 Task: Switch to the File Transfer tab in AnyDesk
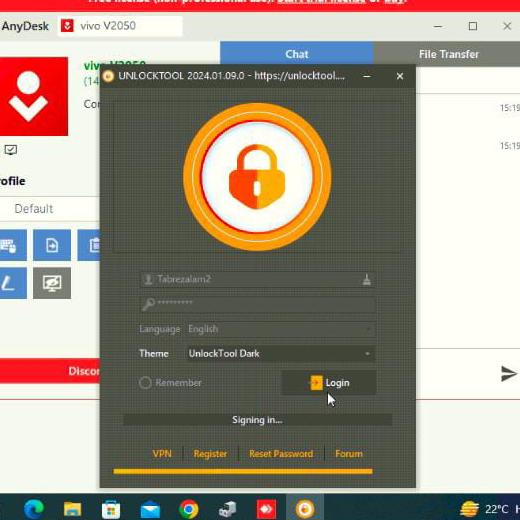[448, 54]
